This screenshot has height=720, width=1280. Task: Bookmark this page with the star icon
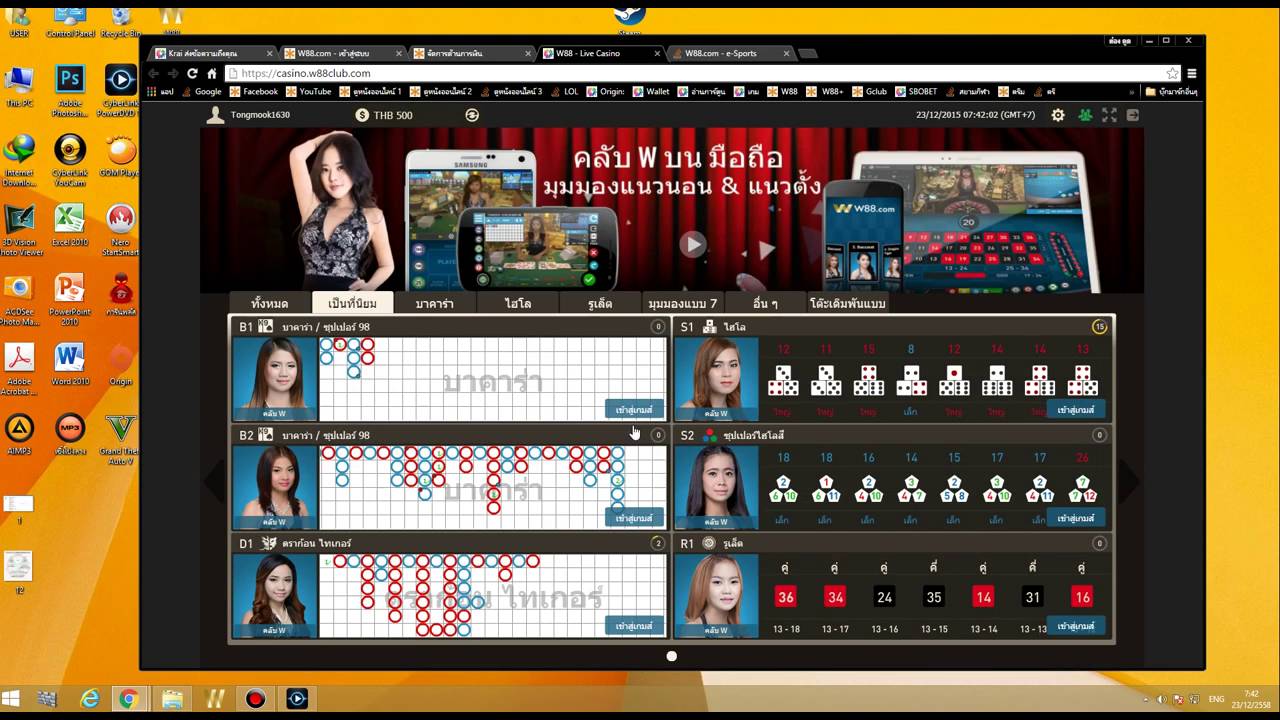[1172, 73]
